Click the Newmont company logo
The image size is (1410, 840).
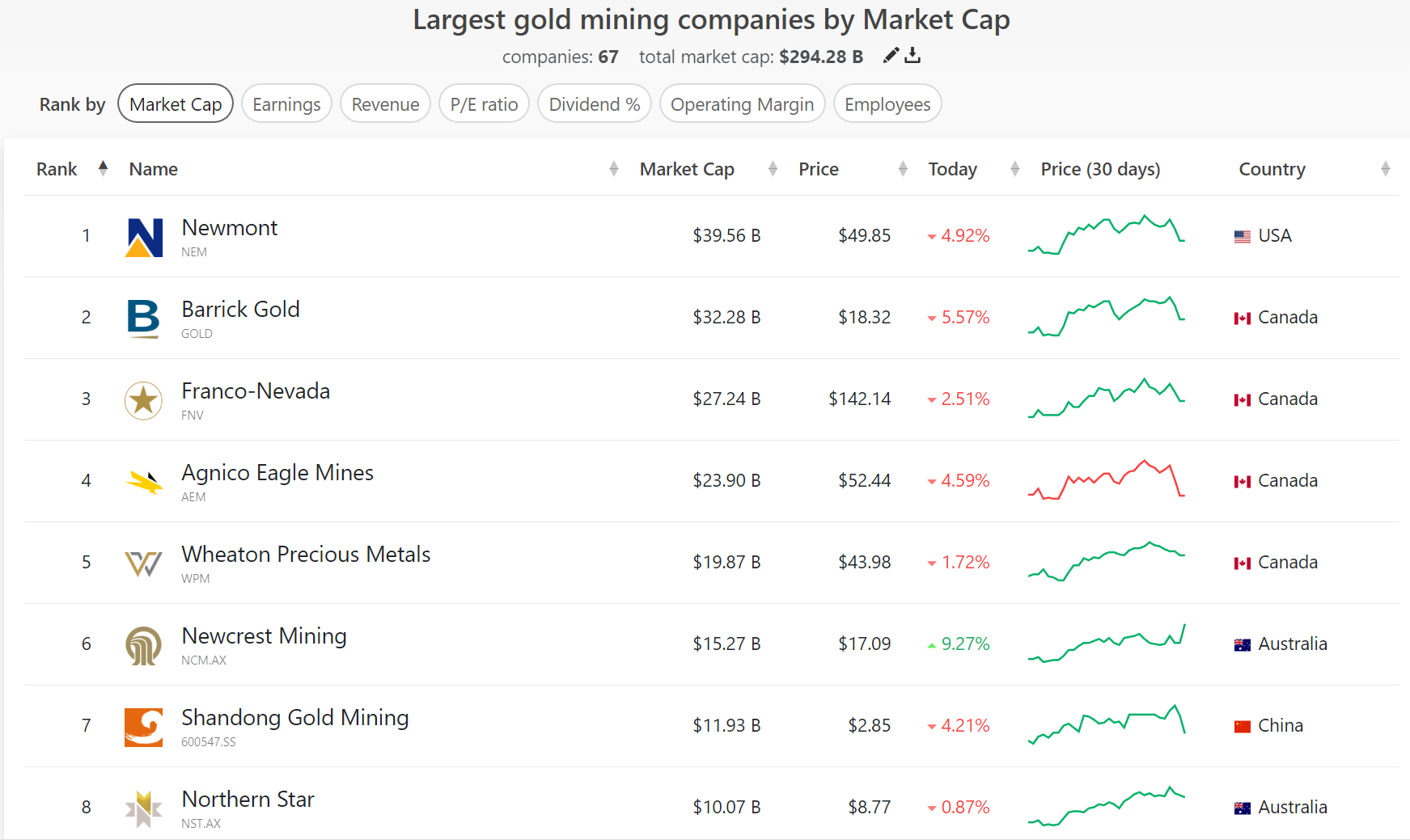(x=144, y=237)
